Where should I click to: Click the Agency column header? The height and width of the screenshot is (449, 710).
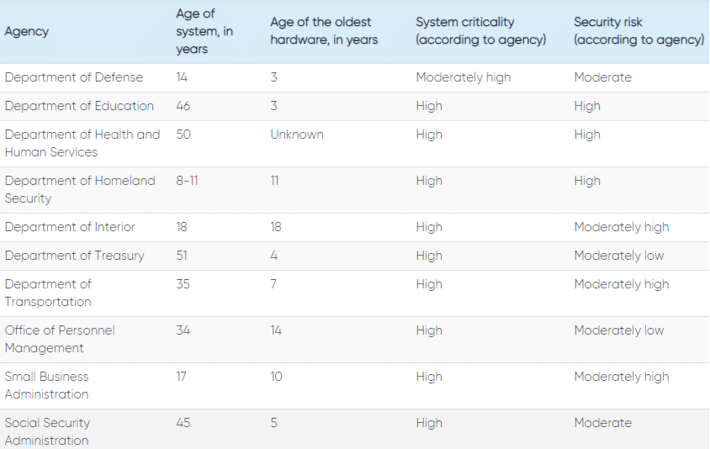[x=26, y=31]
